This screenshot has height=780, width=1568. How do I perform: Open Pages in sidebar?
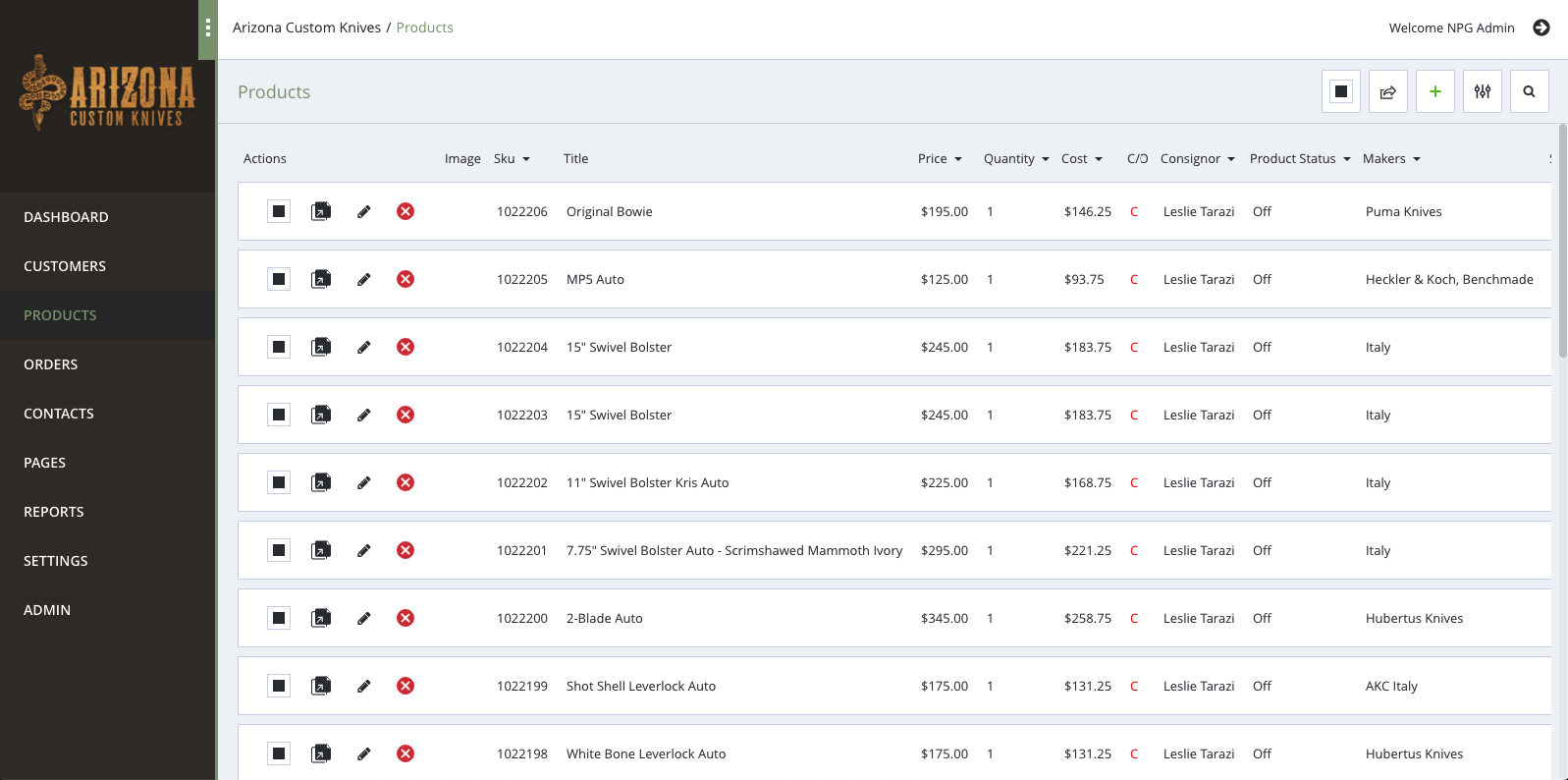(x=108, y=463)
